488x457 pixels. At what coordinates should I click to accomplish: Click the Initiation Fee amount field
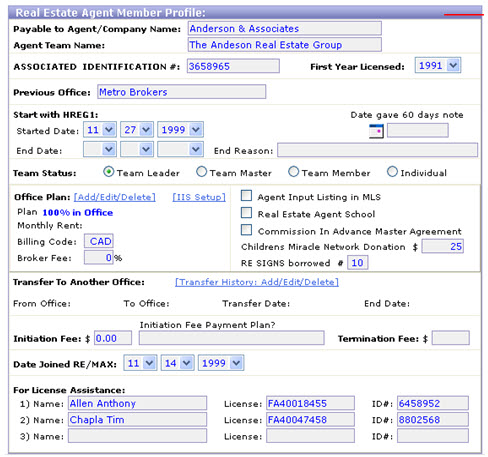[113, 338]
